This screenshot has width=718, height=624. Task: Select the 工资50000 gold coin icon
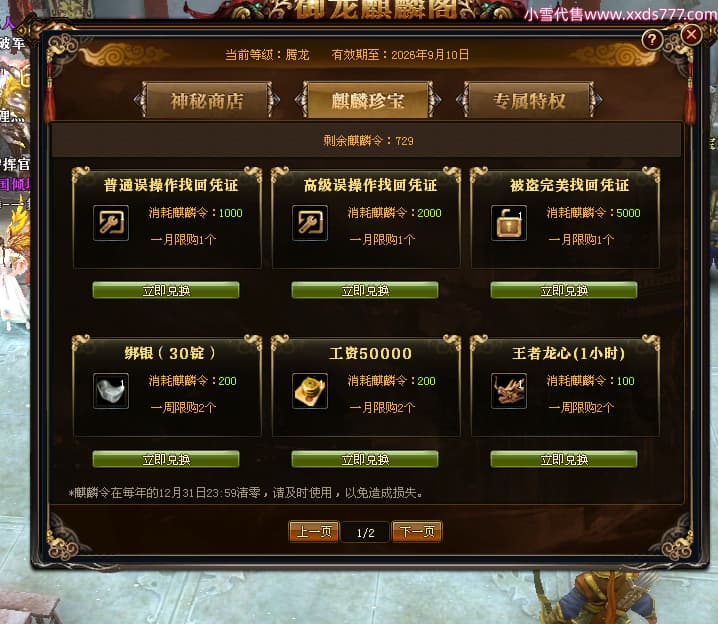310,391
